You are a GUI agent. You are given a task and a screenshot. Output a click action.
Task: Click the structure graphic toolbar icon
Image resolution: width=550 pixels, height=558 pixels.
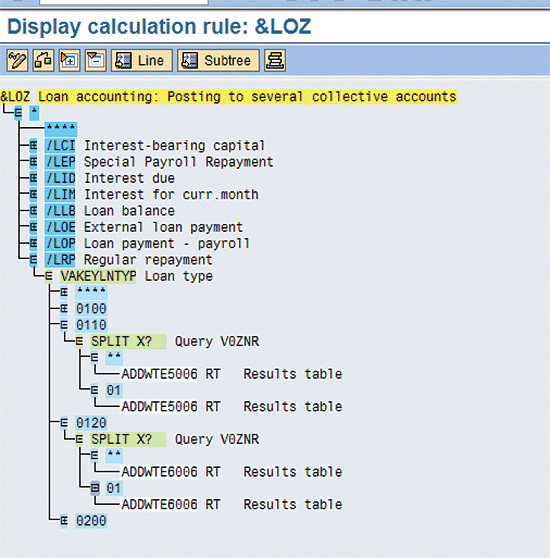click(x=43, y=60)
